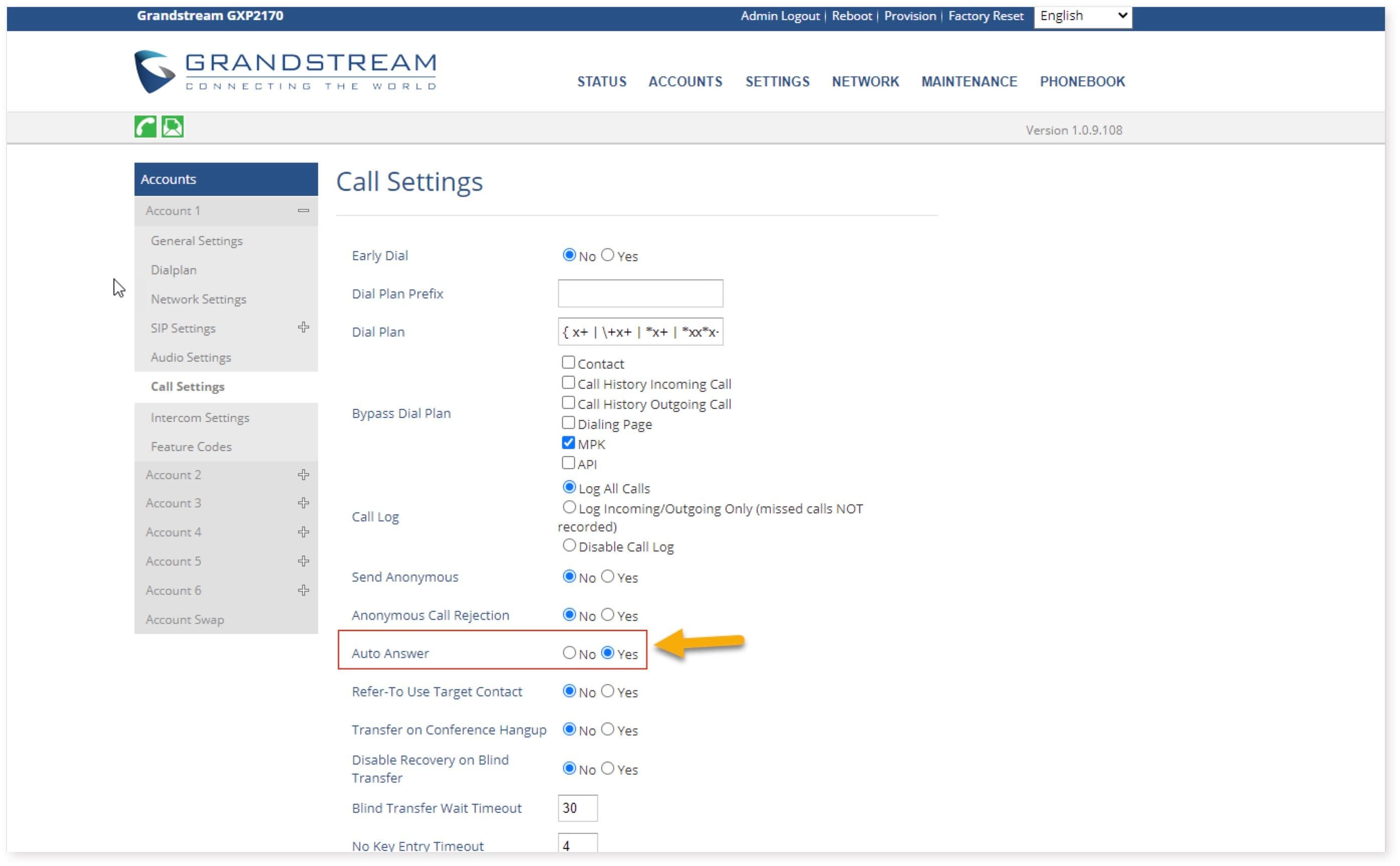This screenshot has width=1400, height=866.
Task: Open Account Swap in sidebar
Action: pos(185,620)
